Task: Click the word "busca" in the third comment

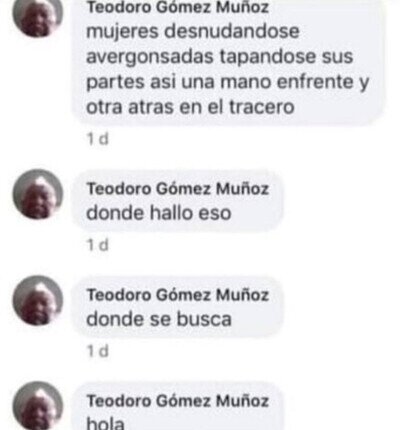Action: (204, 319)
